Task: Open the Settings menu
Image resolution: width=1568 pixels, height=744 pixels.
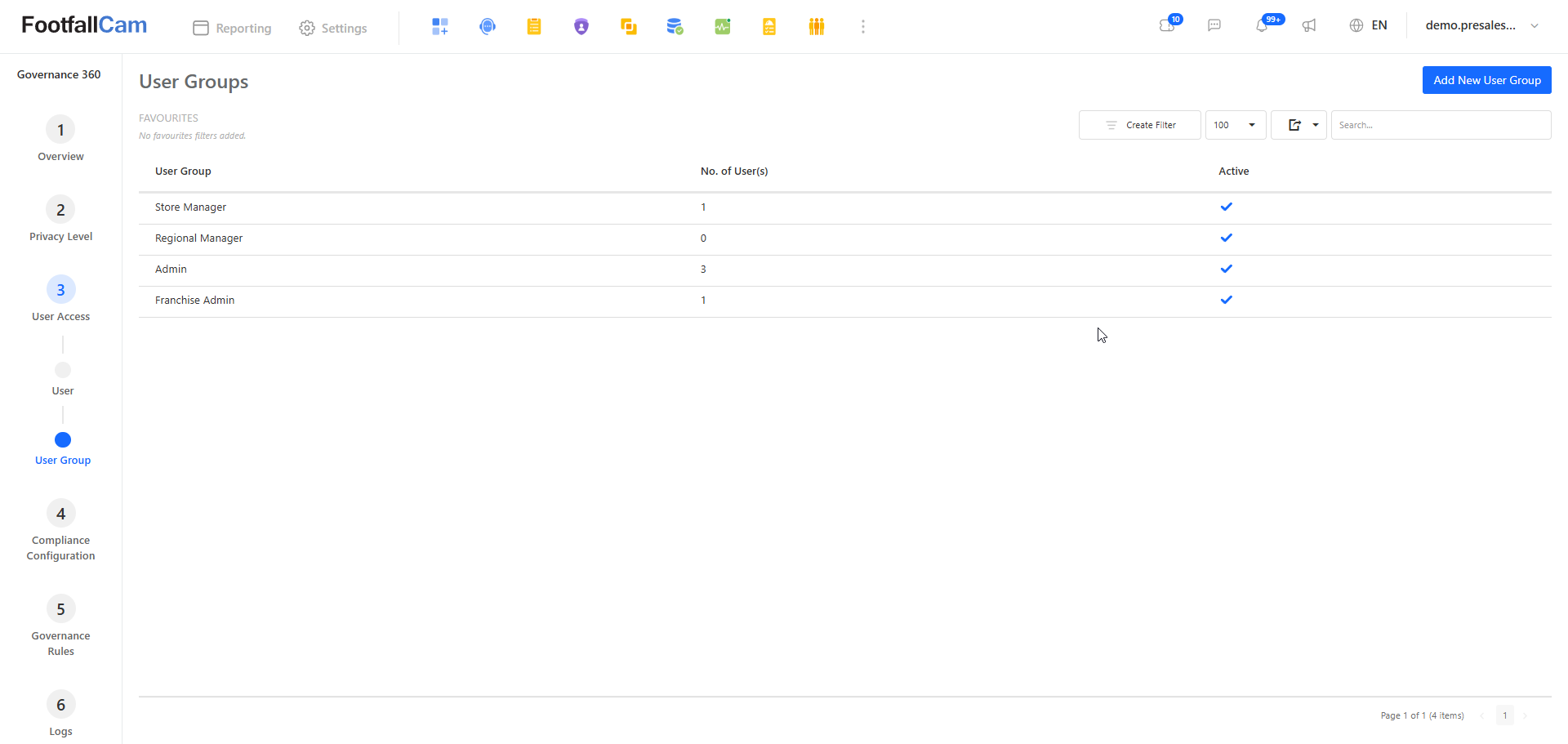Action: (x=333, y=28)
